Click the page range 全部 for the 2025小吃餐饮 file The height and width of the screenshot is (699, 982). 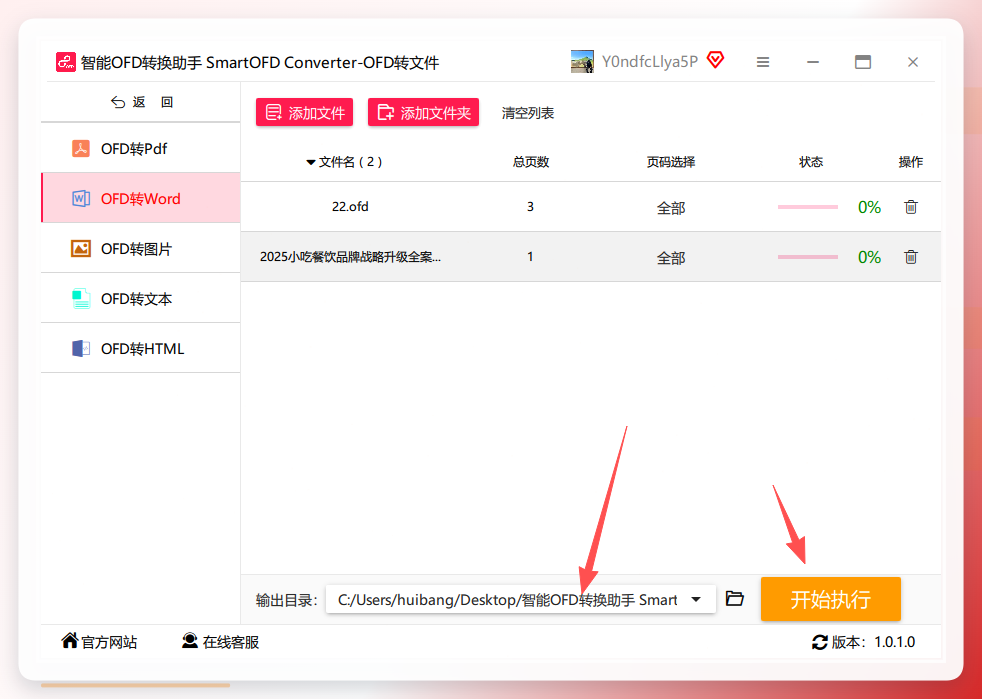[671, 257]
